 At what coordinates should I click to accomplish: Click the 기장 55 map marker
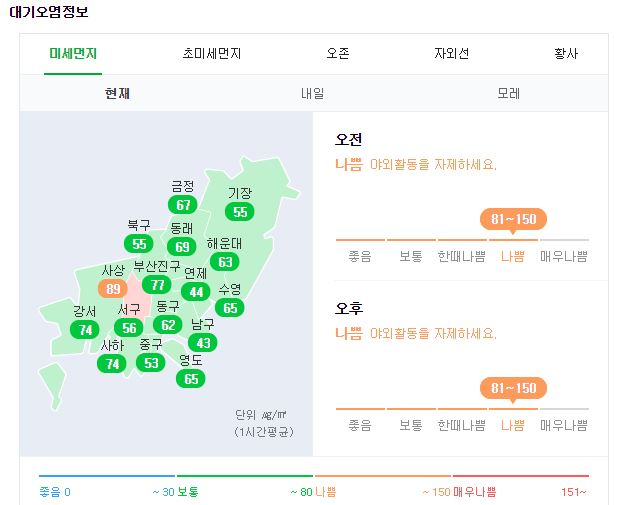click(240, 212)
